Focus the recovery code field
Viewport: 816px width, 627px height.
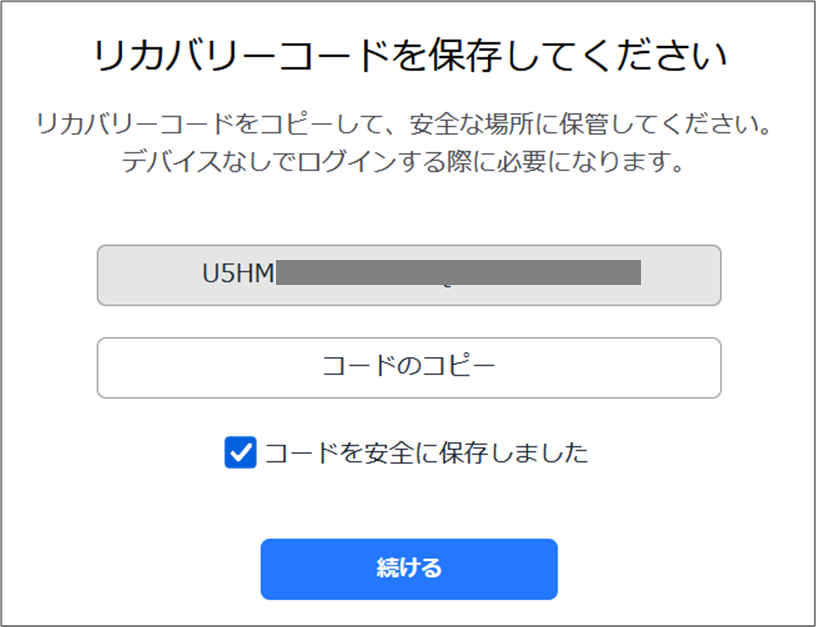click(x=408, y=275)
